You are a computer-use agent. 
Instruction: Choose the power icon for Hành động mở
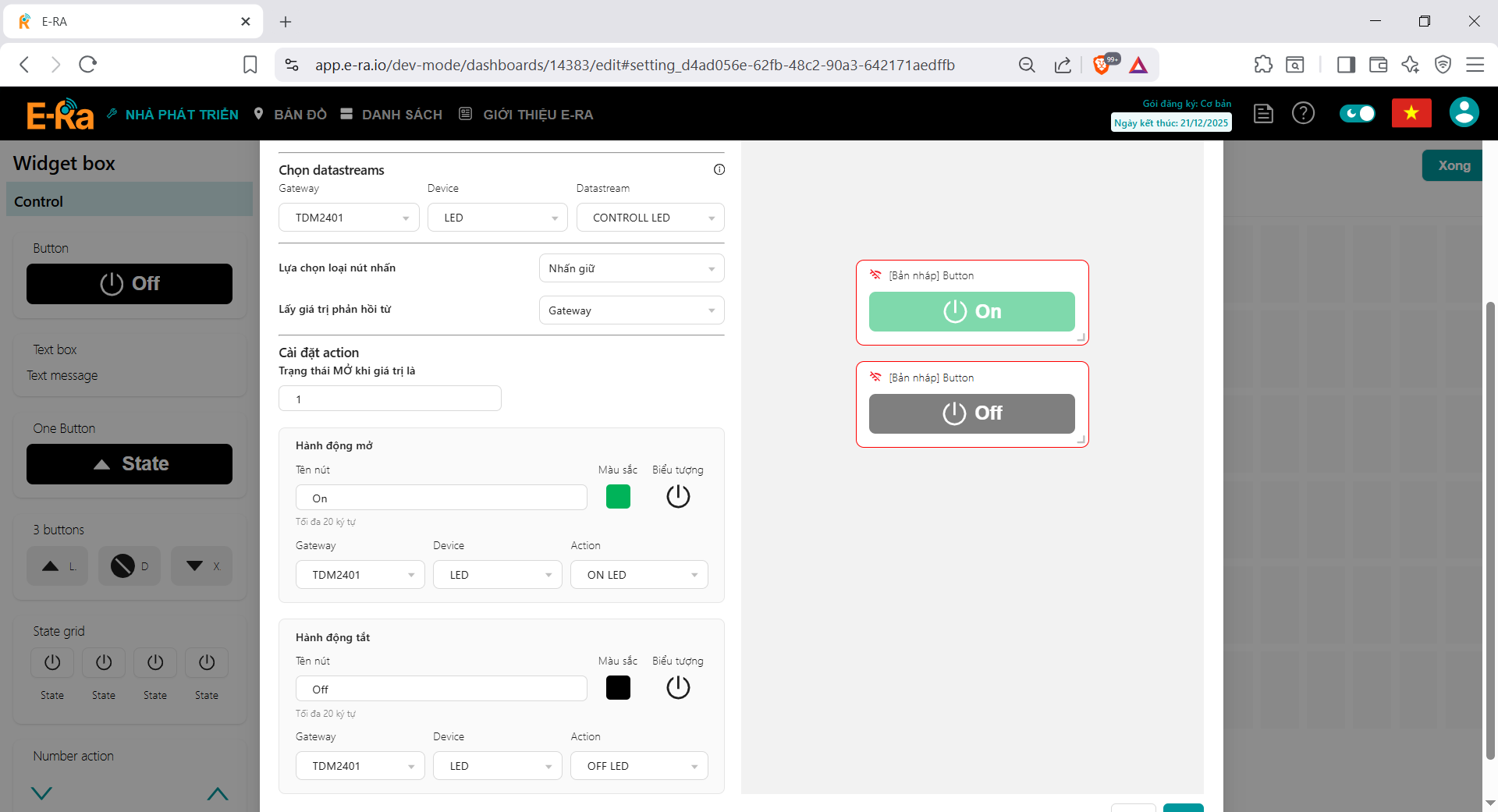[x=678, y=497]
